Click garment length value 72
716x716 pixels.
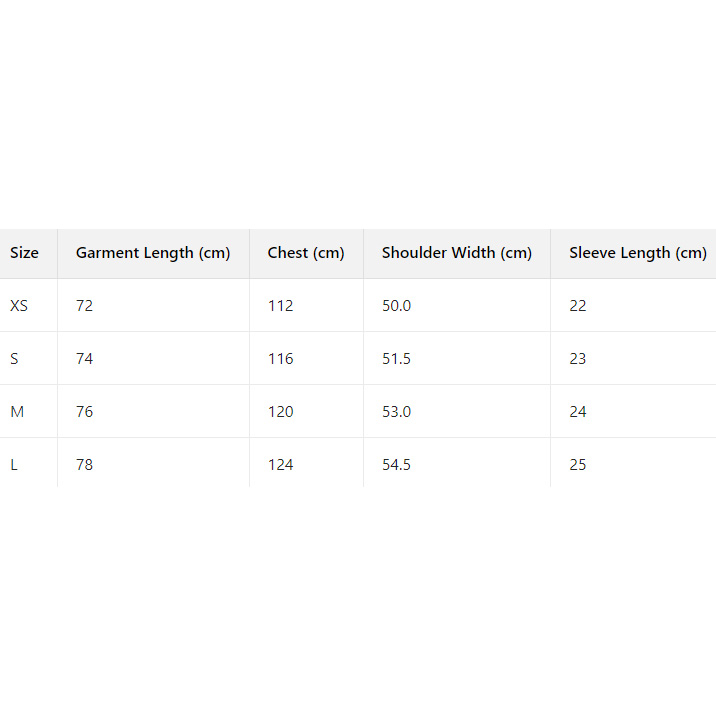pyautogui.click(x=84, y=305)
